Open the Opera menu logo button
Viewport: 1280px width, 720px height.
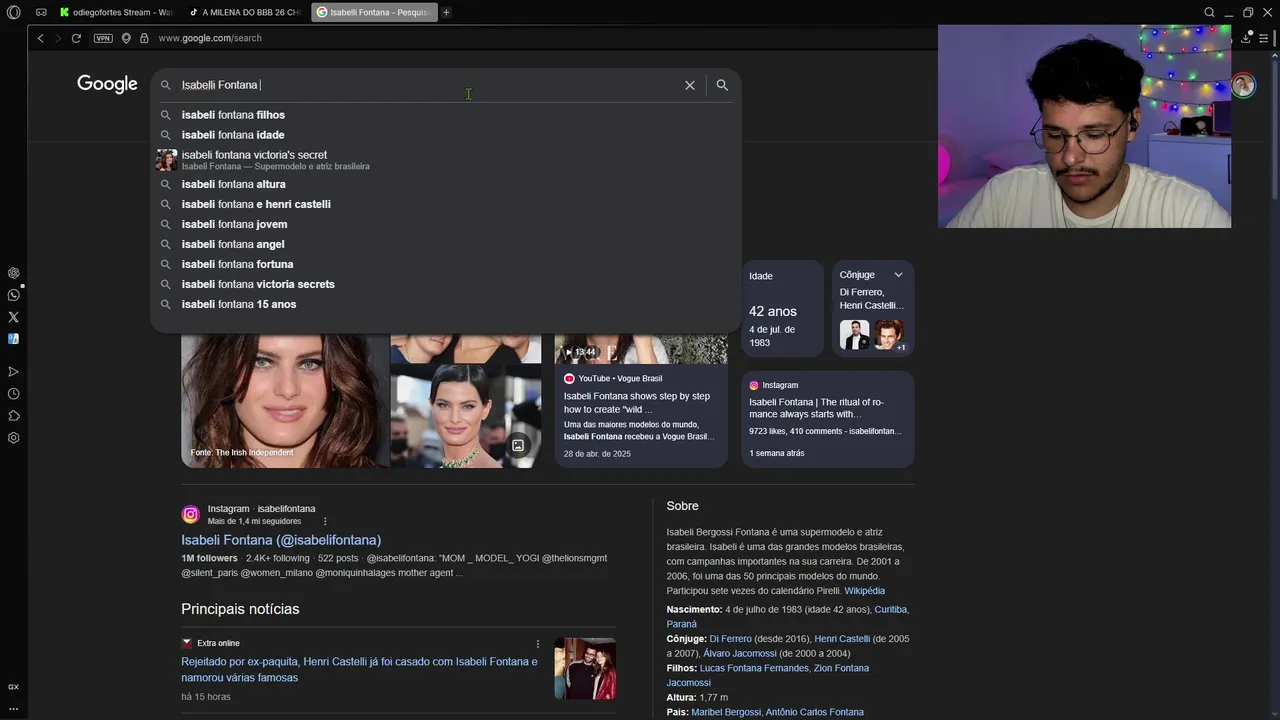pyautogui.click(x=13, y=12)
